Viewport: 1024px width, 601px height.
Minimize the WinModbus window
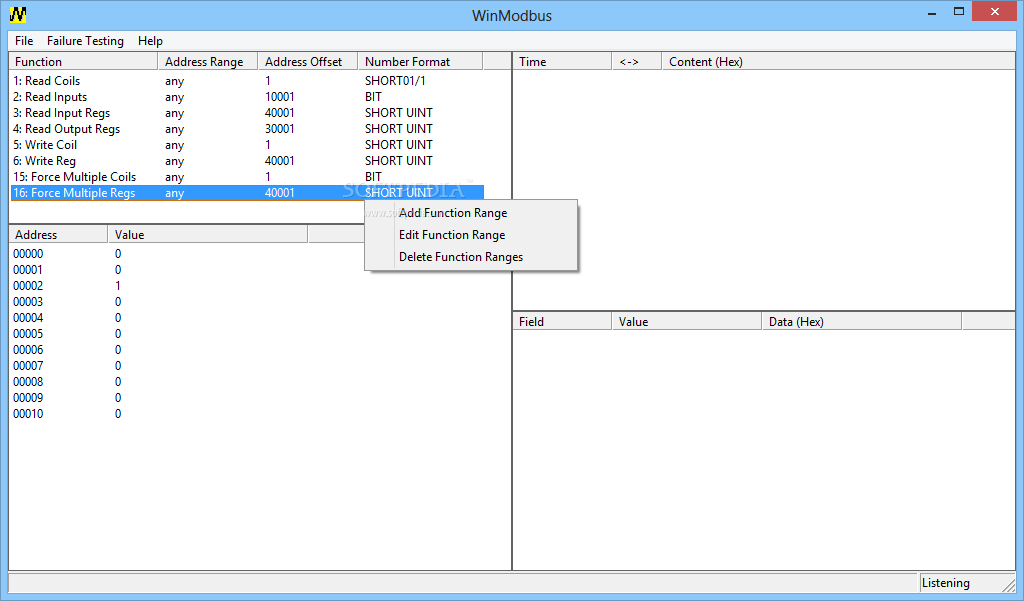(x=932, y=12)
